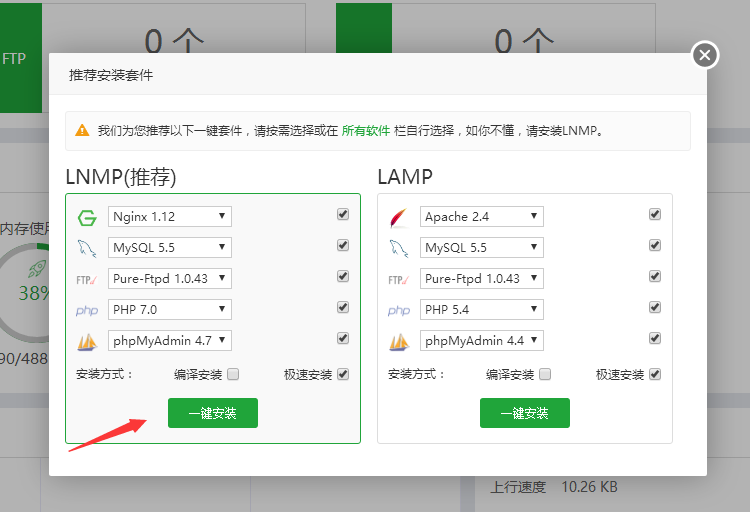Click the LNMP(推荐) heading
The width and height of the screenshot is (750, 512).
coord(121,177)
